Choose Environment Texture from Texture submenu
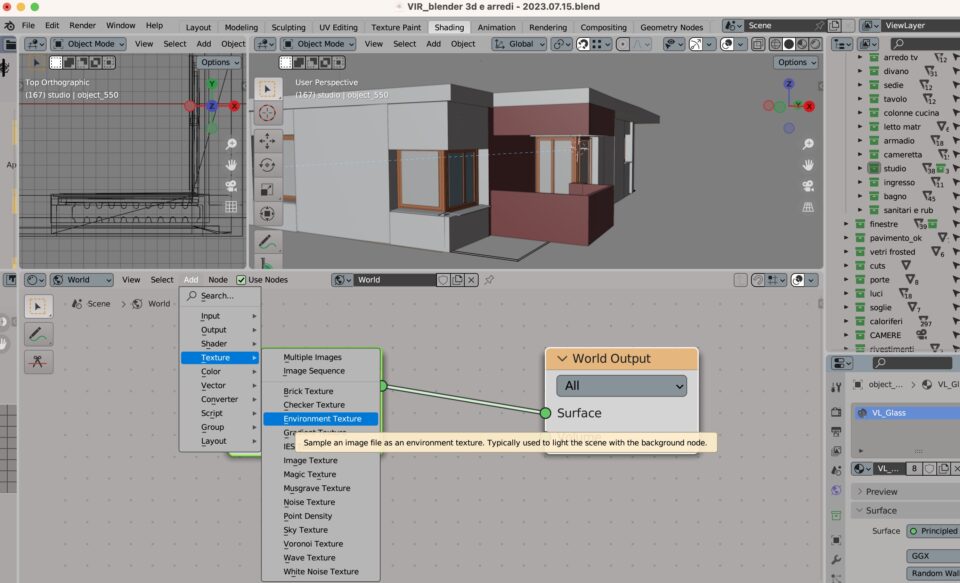The width and height of the screenshot is (960, 583). [321, 419]
